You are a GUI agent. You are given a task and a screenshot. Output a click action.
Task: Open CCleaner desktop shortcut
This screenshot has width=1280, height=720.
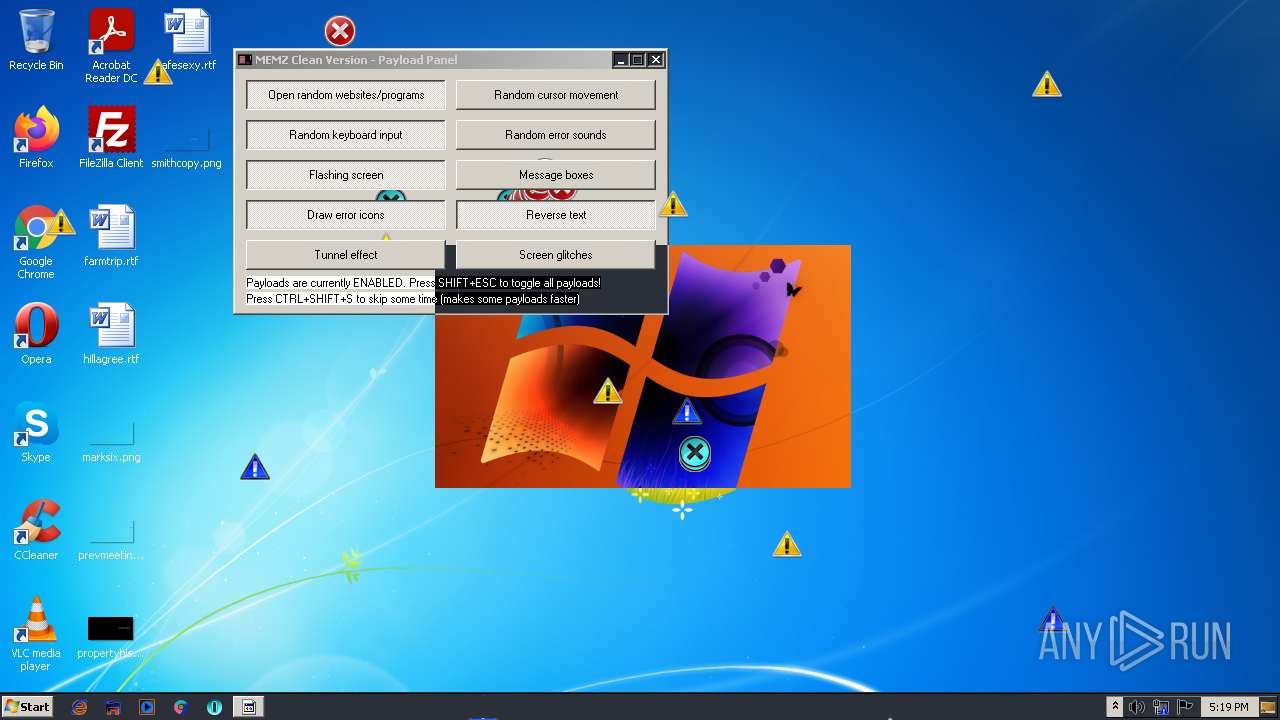(36, 530)
